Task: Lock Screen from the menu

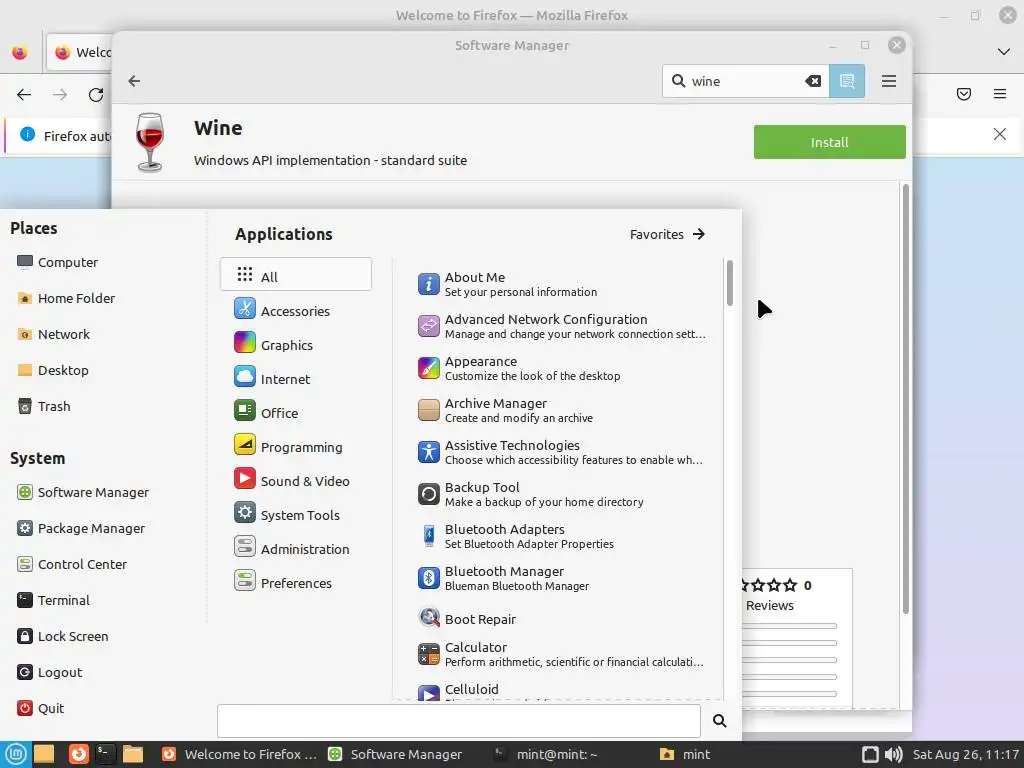Action: pyautogui.click(x=63, y=636)
